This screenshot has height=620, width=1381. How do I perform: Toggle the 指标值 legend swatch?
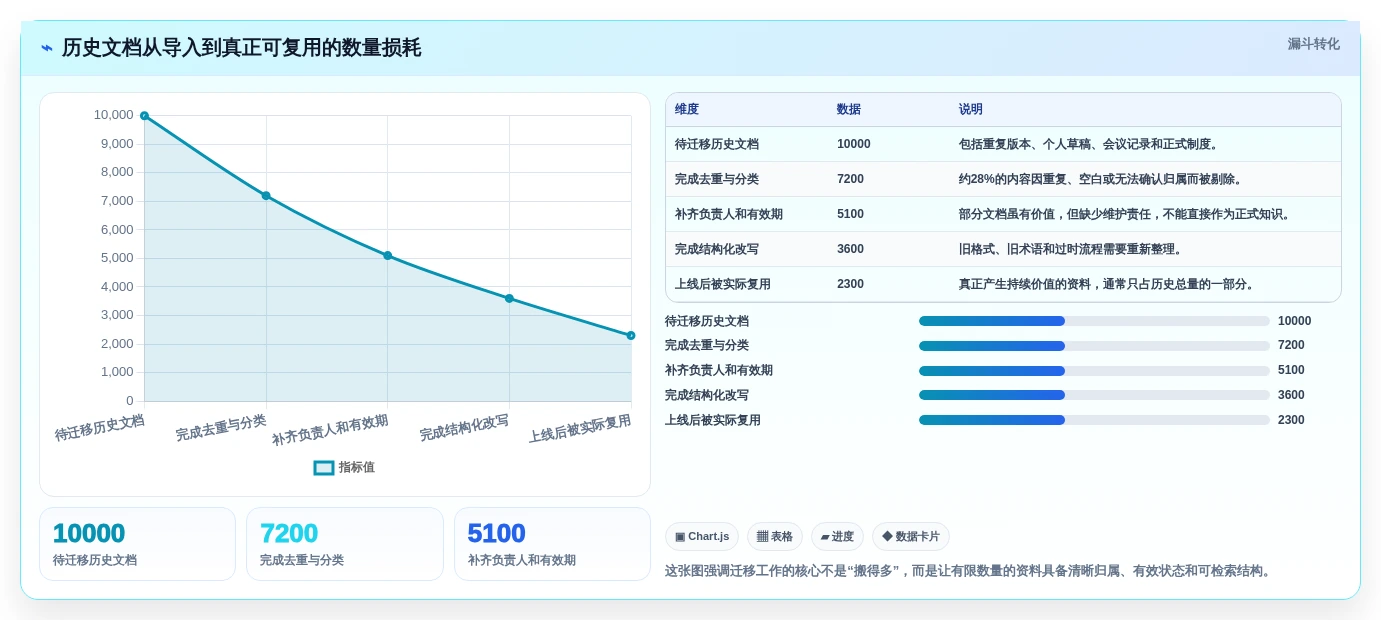coord(324,467)
